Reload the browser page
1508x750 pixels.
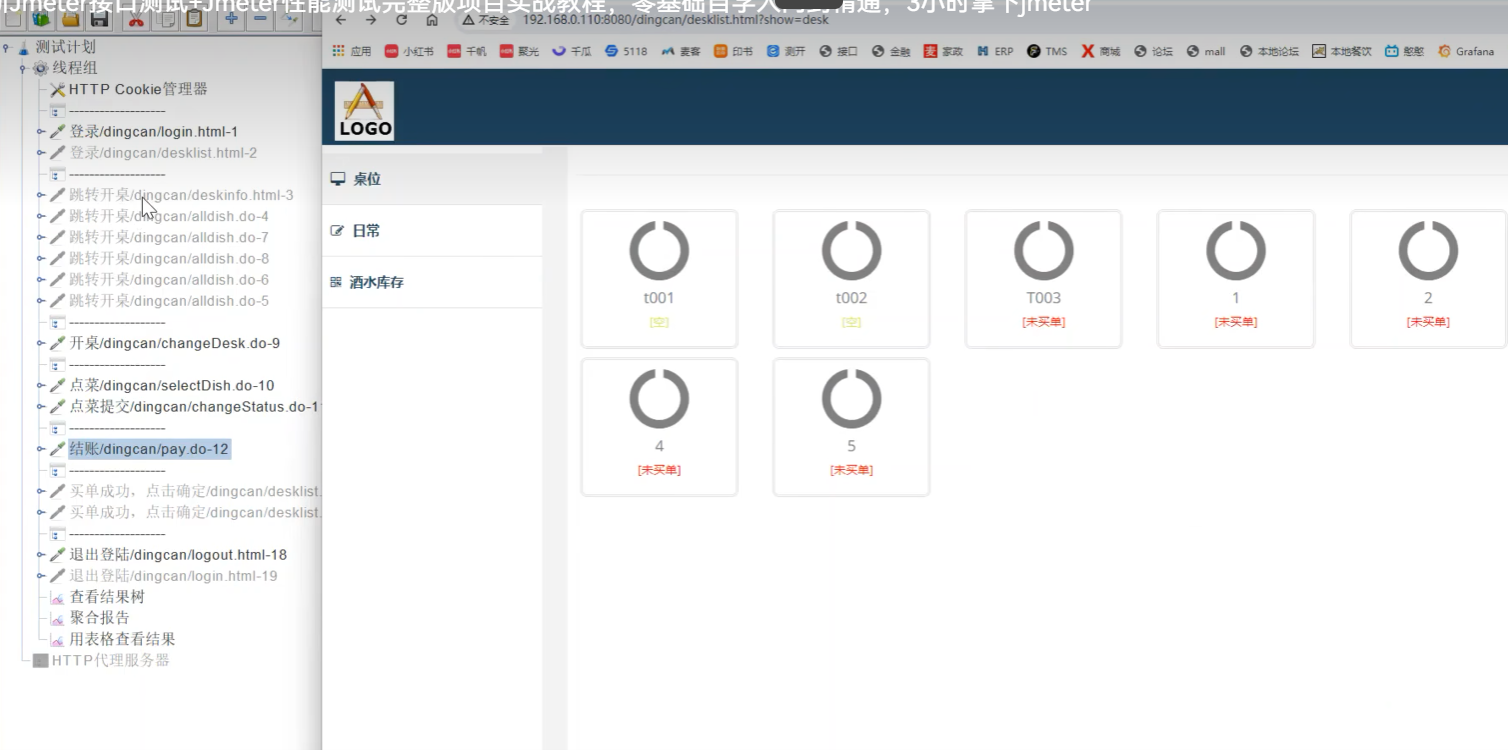point(401,20)
